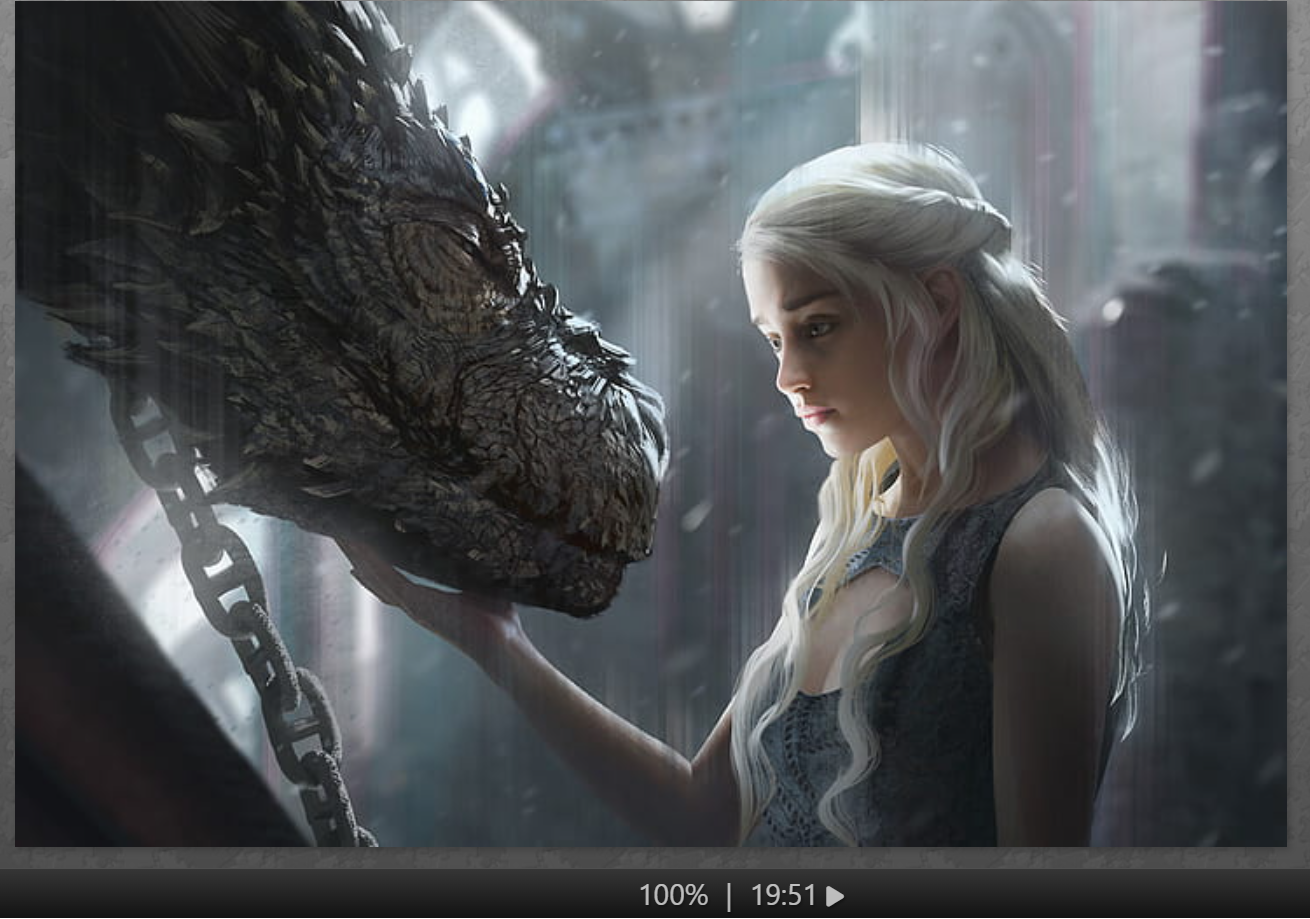Click the dragon and woman artwork image
1310x919 pixels.
(651, 424)
